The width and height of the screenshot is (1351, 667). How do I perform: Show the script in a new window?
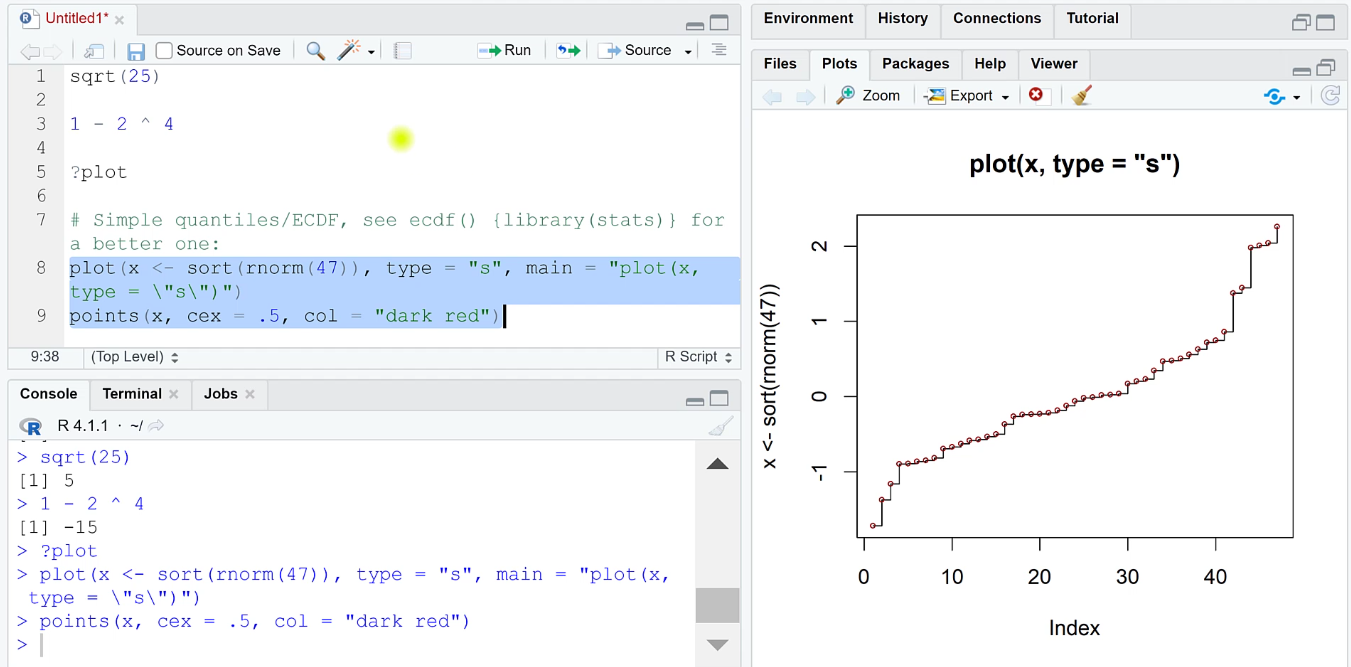94,51
